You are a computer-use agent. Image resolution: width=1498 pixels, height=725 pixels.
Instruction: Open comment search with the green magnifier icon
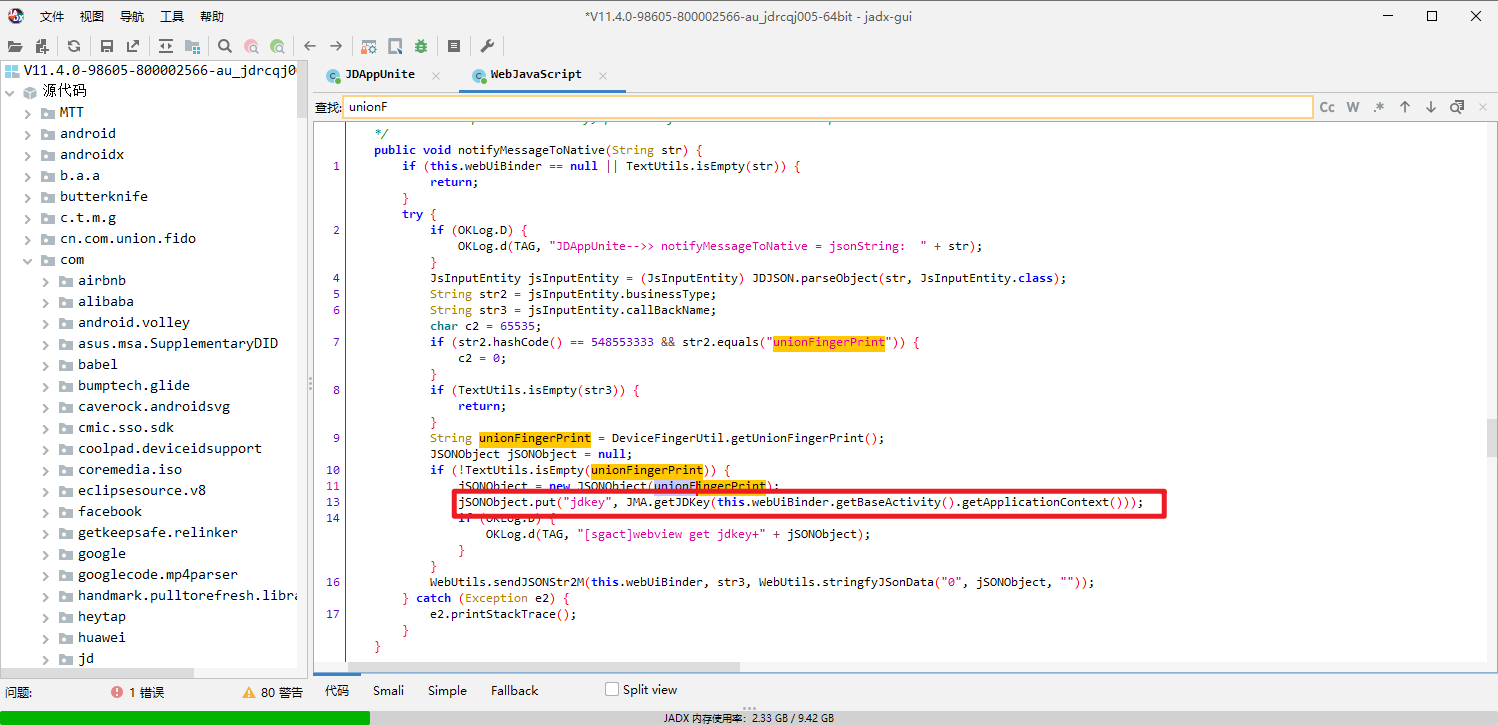[277, 46]
